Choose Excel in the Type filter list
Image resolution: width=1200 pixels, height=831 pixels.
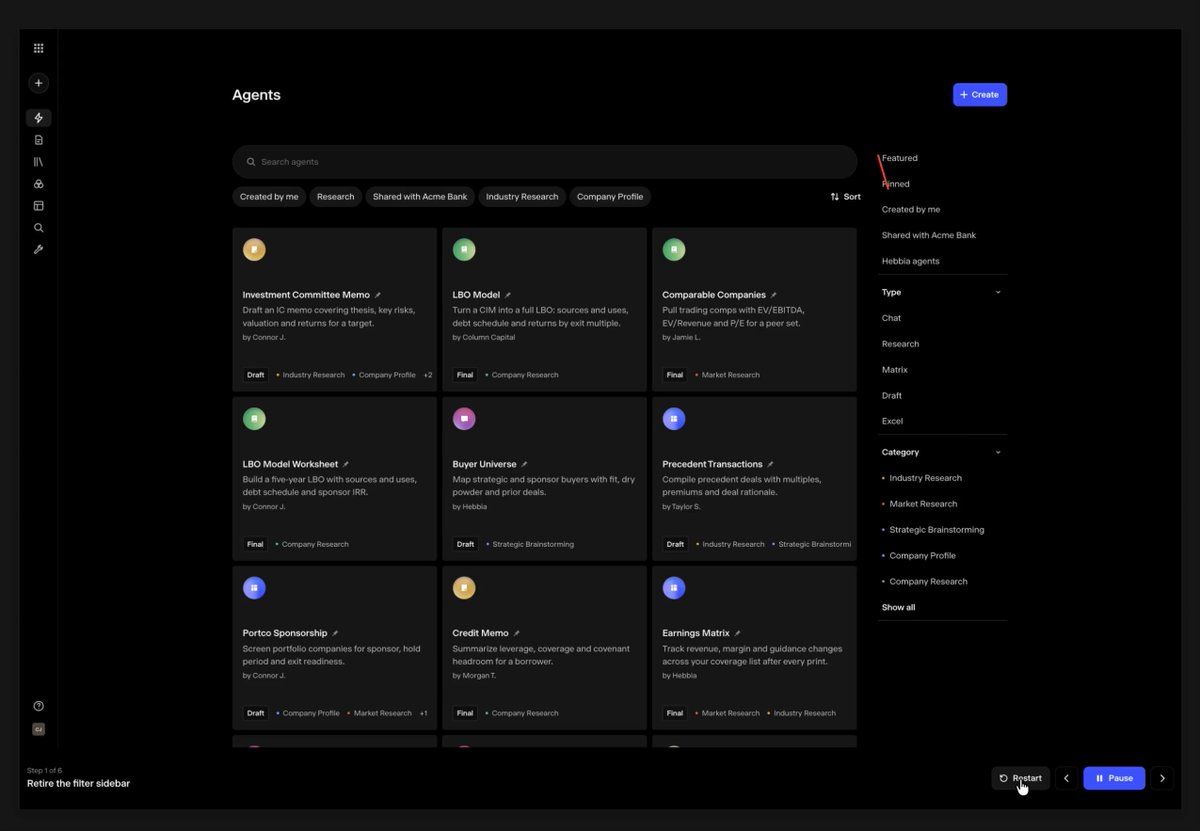(x=892, y=421)
